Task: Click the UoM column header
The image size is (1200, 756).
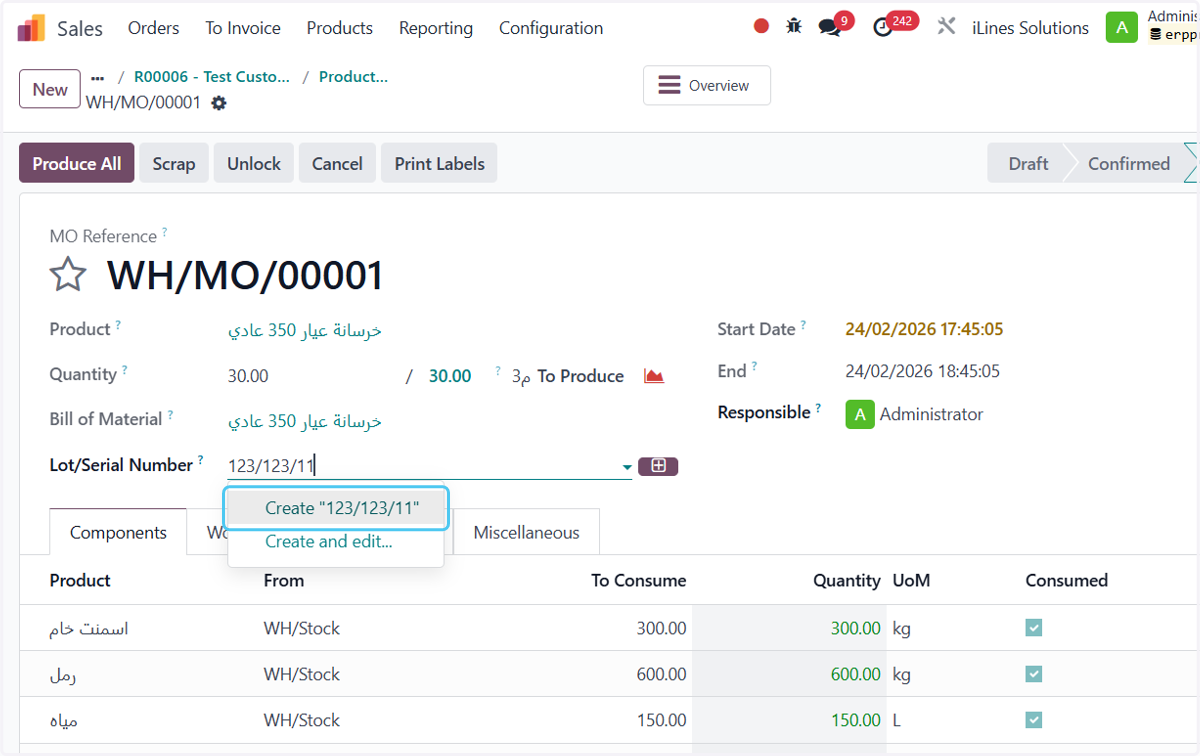Action: click(911, 580)
